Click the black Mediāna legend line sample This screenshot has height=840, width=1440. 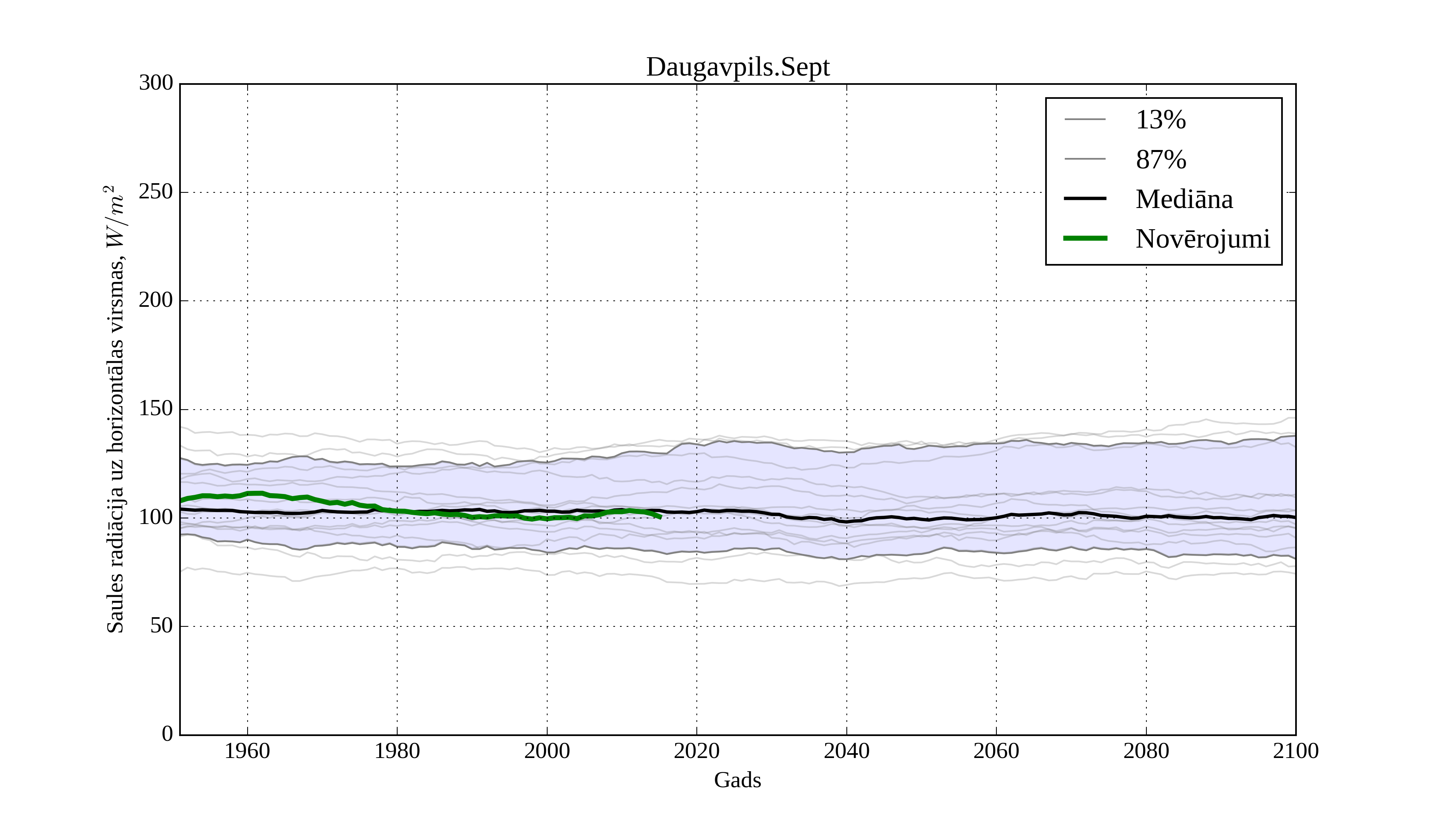pyautogui.click(x=1084, y=198)
